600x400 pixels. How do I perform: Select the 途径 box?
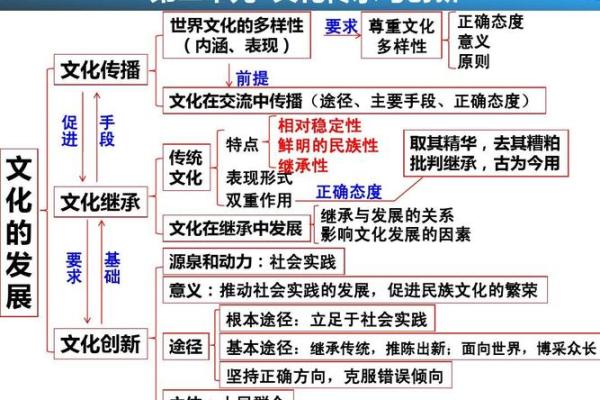186,346
